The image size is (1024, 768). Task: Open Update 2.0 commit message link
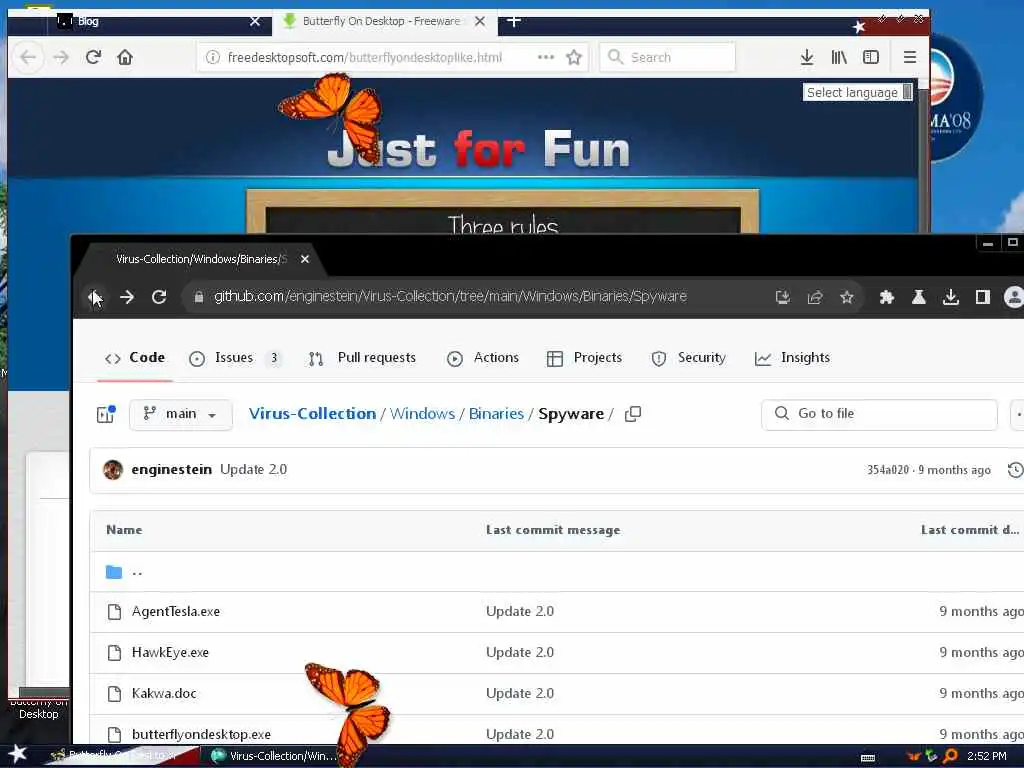(x=253, y=470)
